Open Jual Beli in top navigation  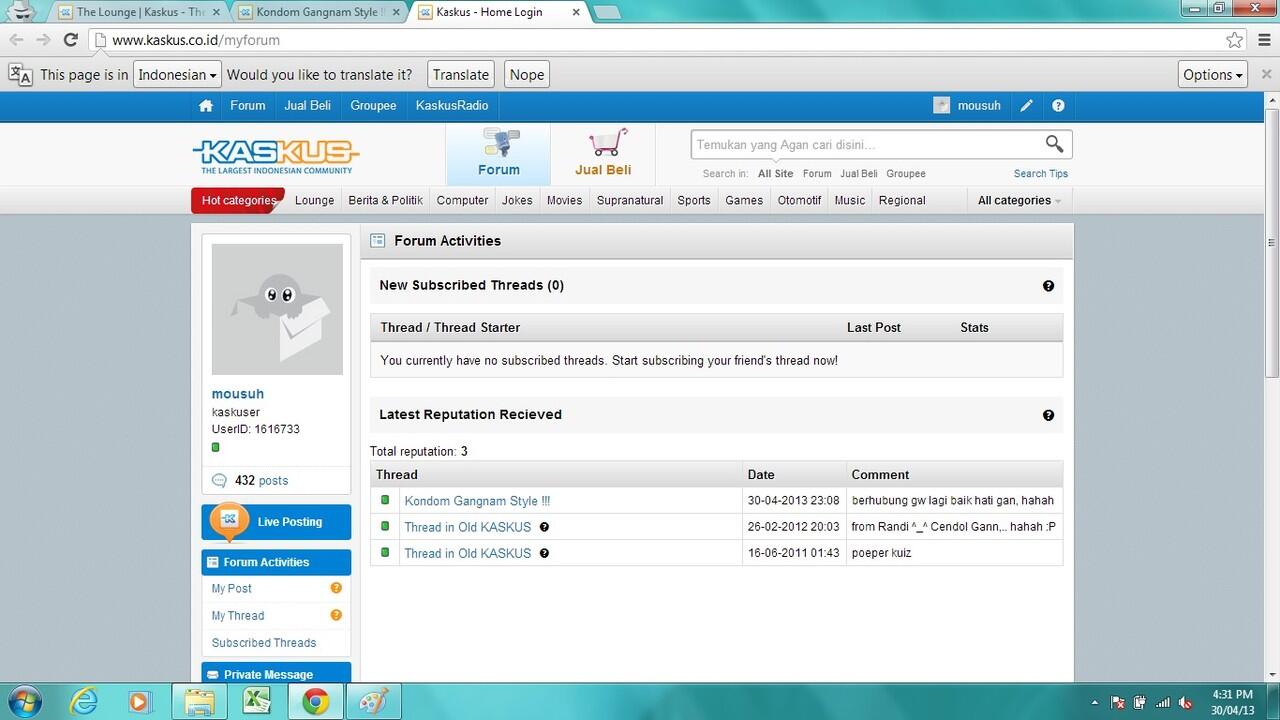click(x=307, y=106)
